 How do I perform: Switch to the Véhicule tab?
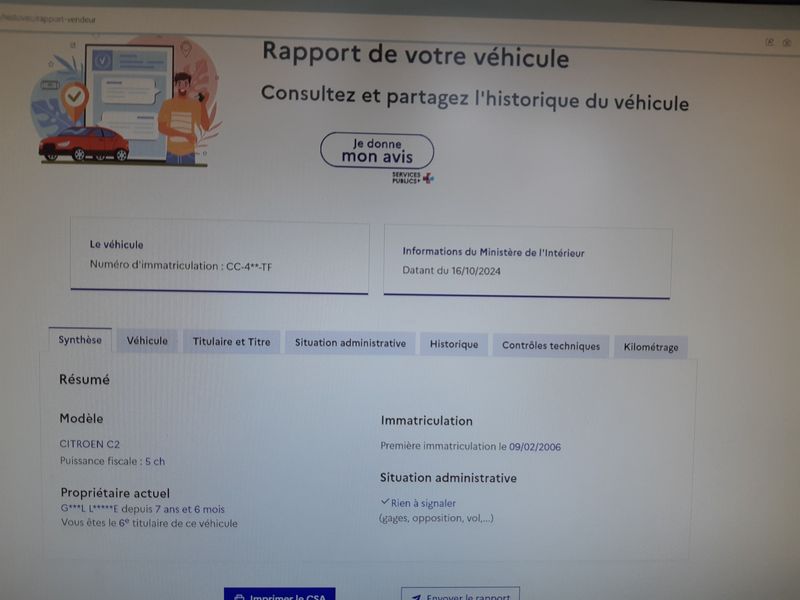click(147, 341)
